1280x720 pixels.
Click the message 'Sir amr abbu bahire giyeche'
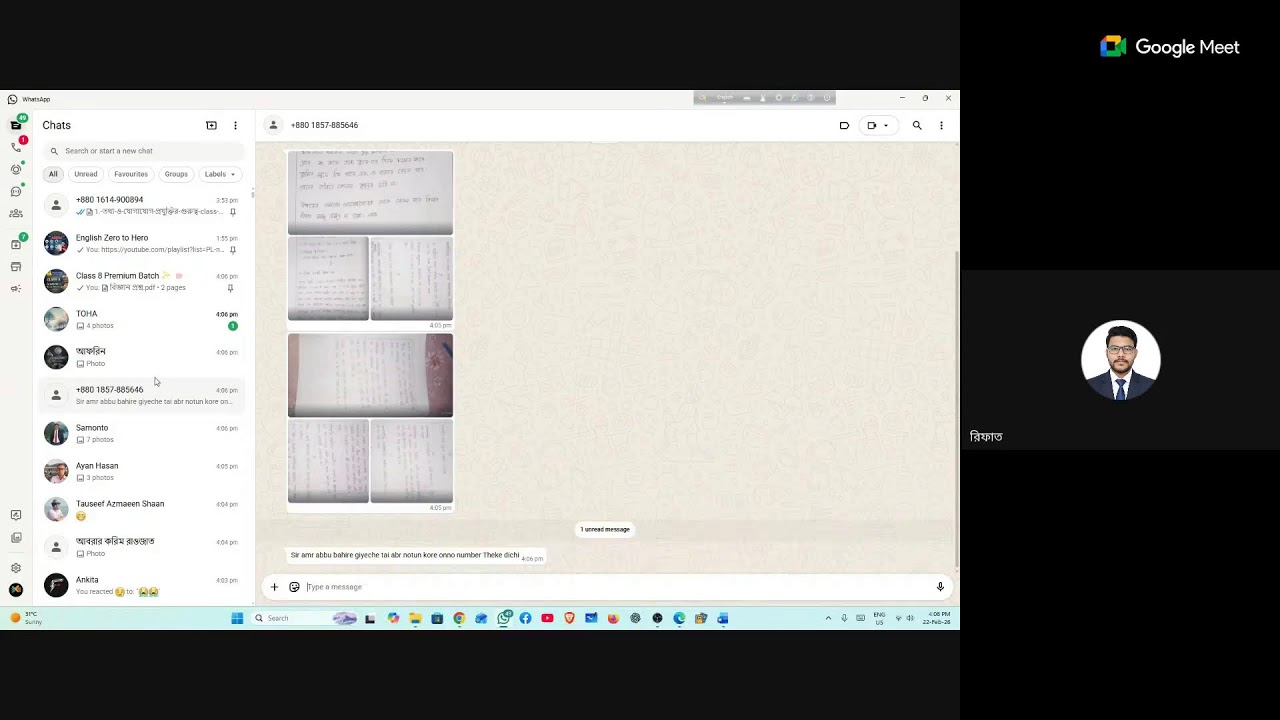coord(405,555)
